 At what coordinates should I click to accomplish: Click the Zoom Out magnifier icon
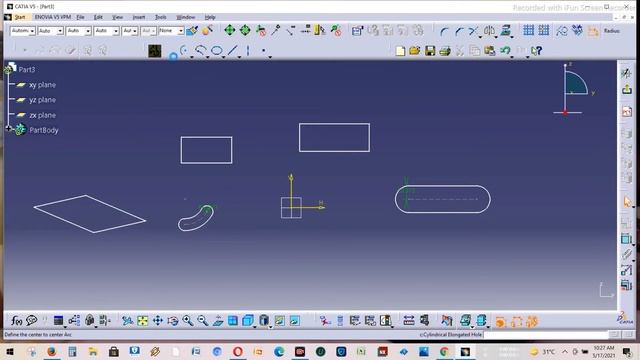pyautogui.click(x=202, y=321)
